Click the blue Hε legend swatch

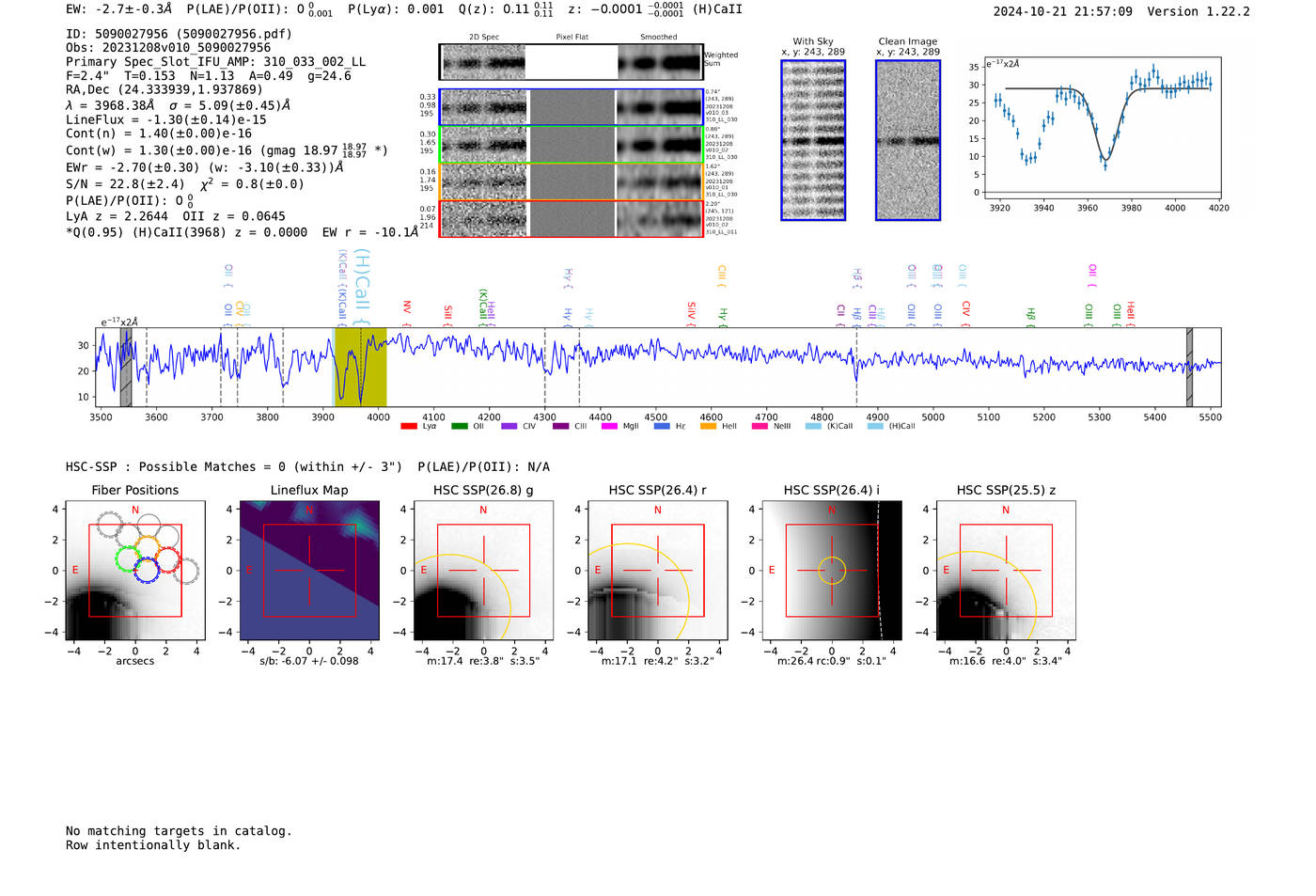662,426
